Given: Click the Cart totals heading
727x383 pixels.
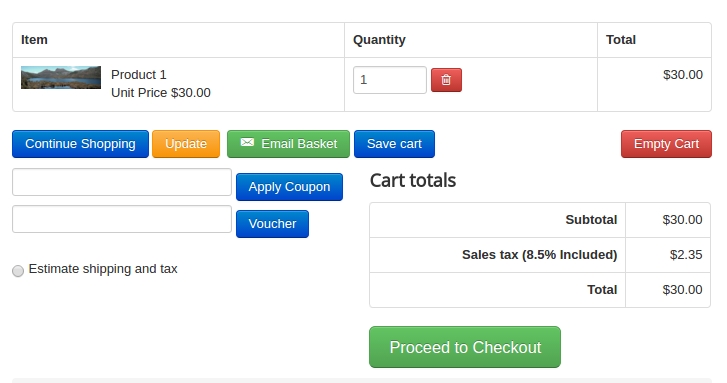Looking at the screenshot, I should pyautogui.click(x=413, y=180).
